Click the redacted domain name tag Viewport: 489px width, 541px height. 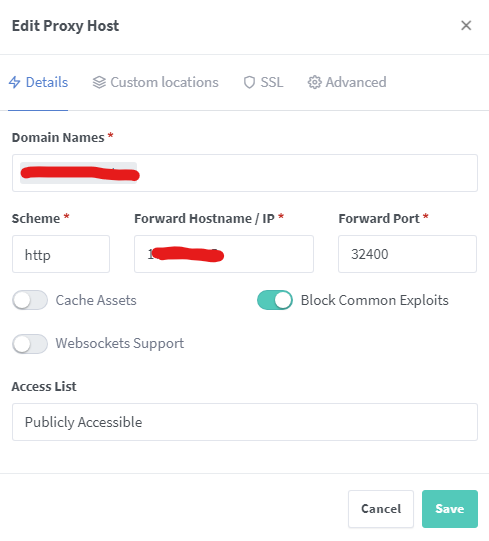(x=79, y=173)
